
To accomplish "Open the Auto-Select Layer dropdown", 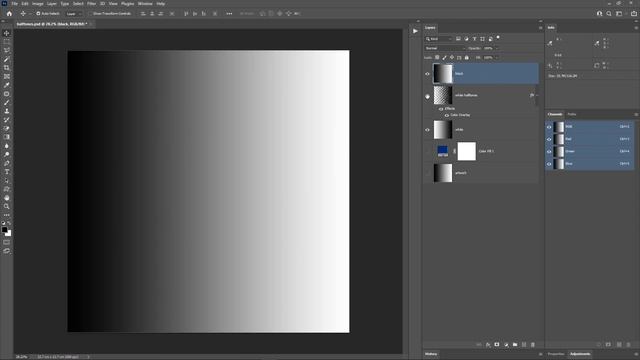I will pyautogui.click(x=74, y=13).
